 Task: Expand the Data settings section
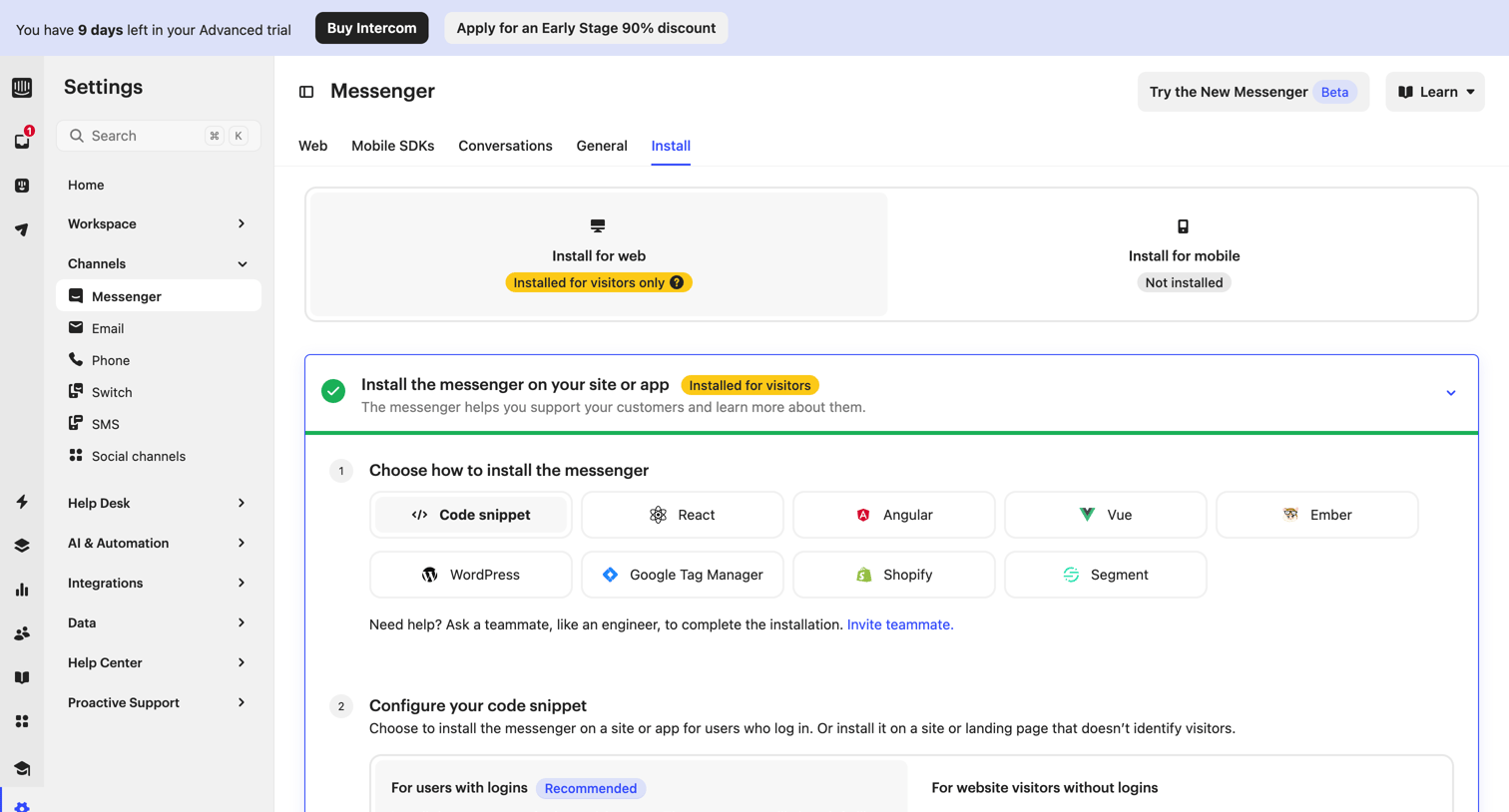(158, 622)
